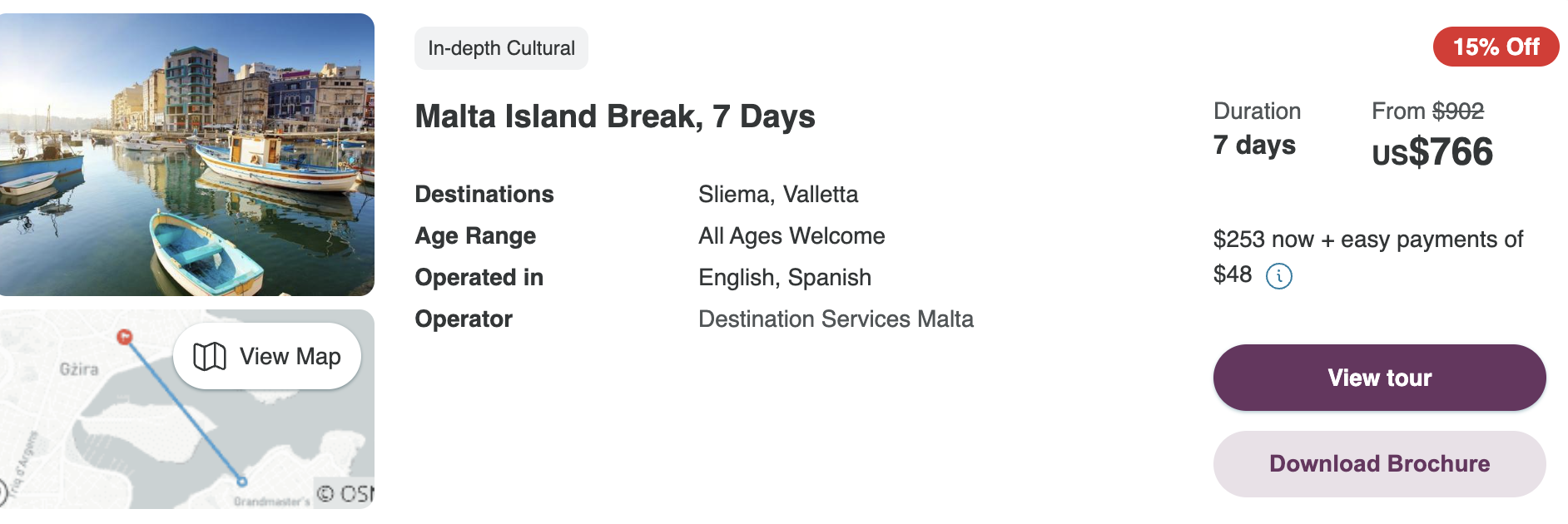The image size is (1568, 524).
Task: Click the payment info circle icon
Action: click(1278, 275)
